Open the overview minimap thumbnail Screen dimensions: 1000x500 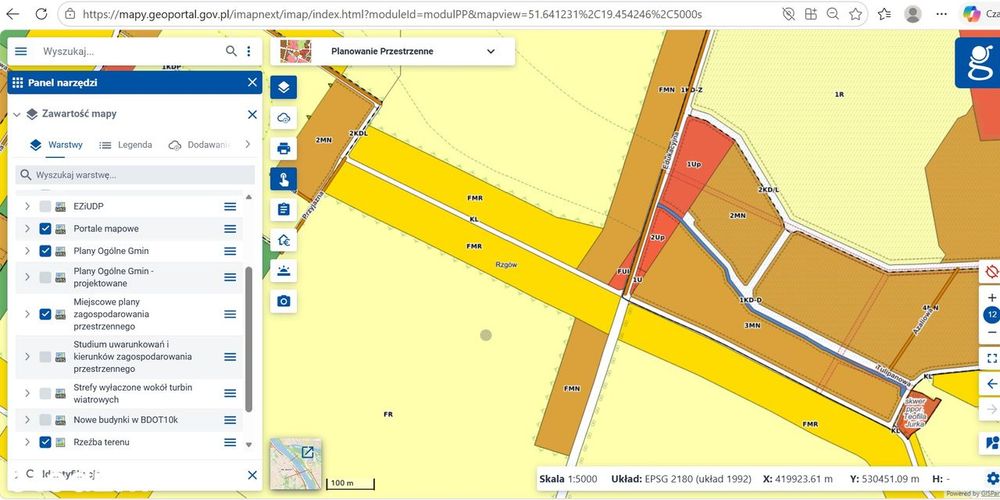point(295,464)
